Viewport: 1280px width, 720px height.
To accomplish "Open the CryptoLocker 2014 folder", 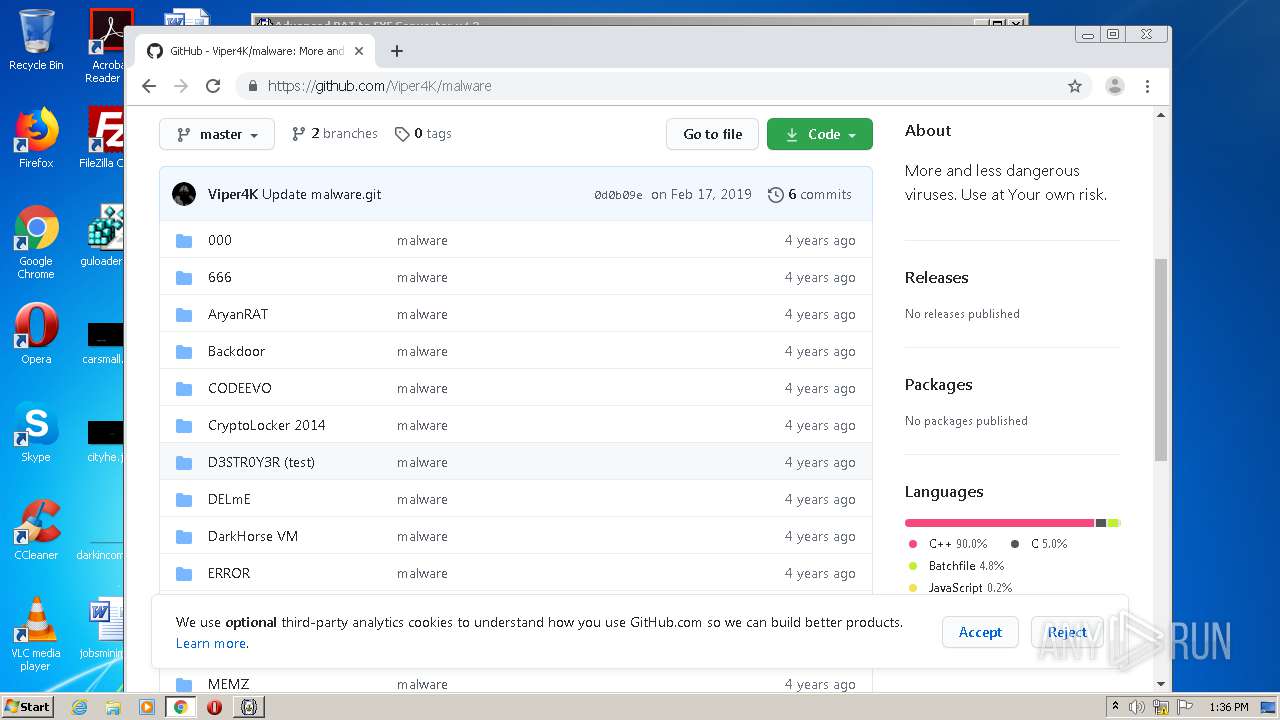I will [266, 425].
